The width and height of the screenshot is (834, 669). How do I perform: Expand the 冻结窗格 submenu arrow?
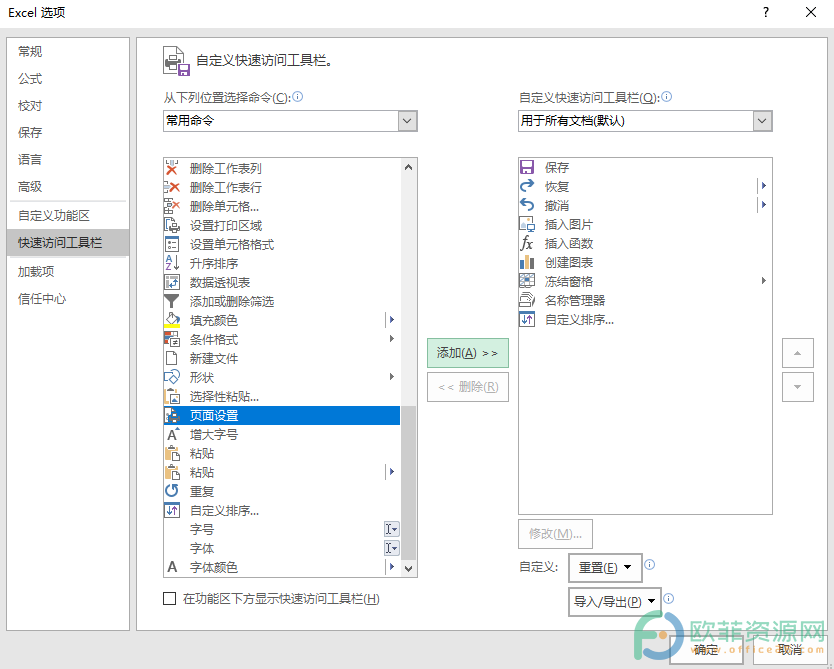tap(764, 281)
